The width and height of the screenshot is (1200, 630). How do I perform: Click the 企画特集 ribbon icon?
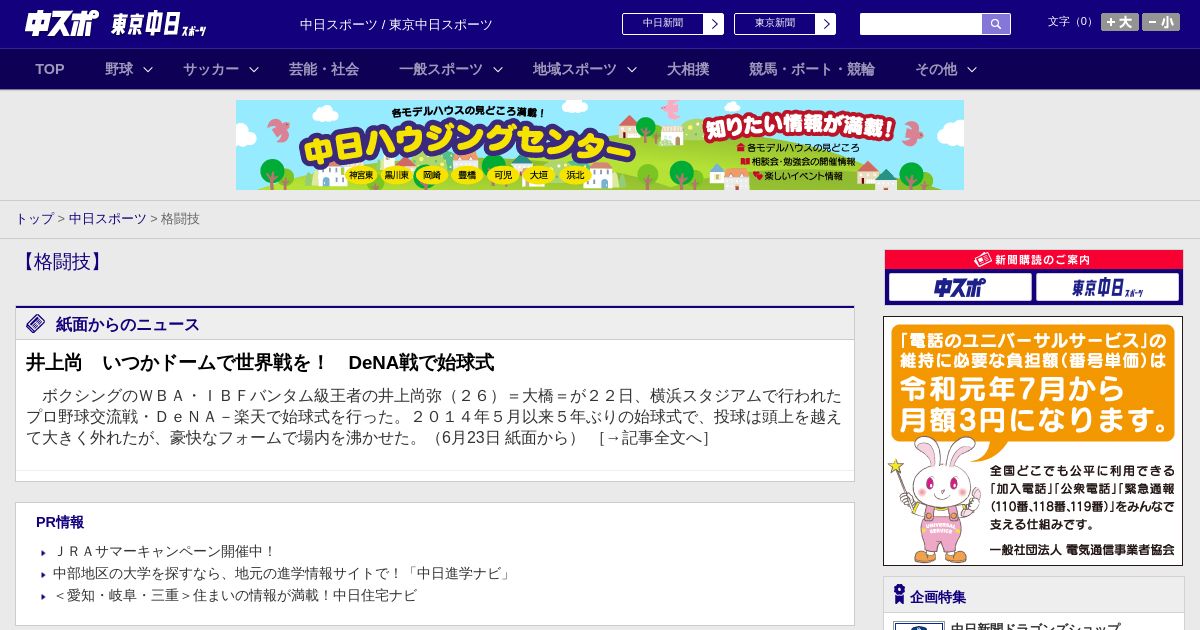coord(899,595)
